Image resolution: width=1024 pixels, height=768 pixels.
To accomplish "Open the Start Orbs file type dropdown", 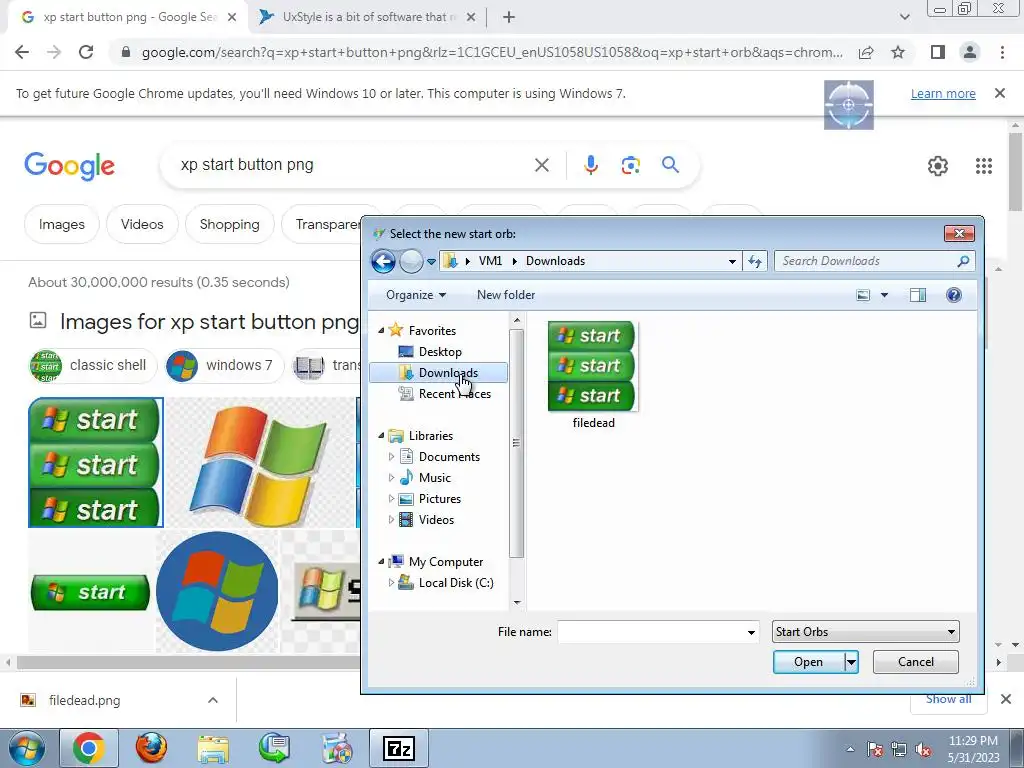I will [x=865, y=632].
